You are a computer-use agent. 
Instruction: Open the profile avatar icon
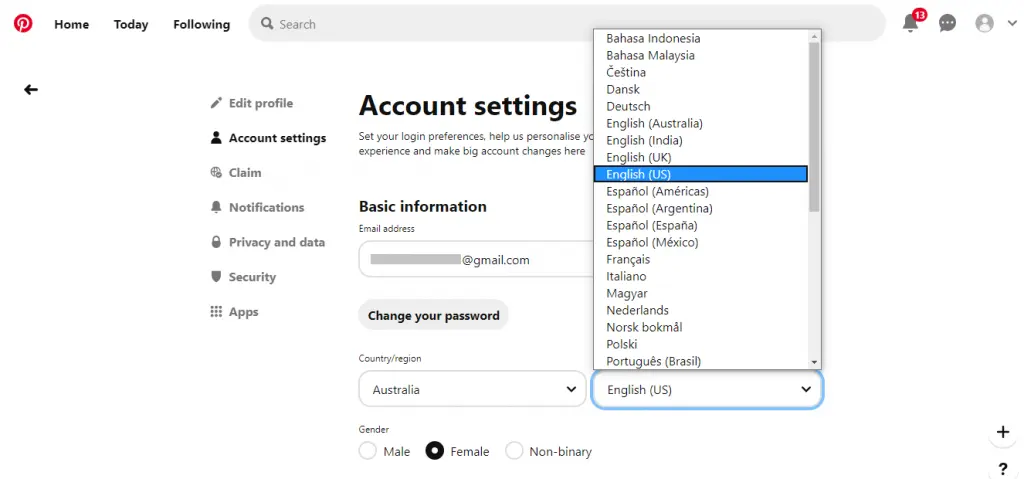984,24
